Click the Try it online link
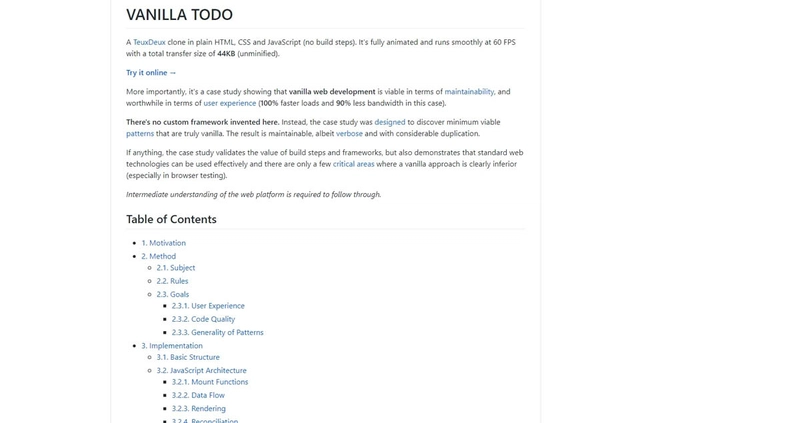 pyautogui.click(x=151, y=73)
